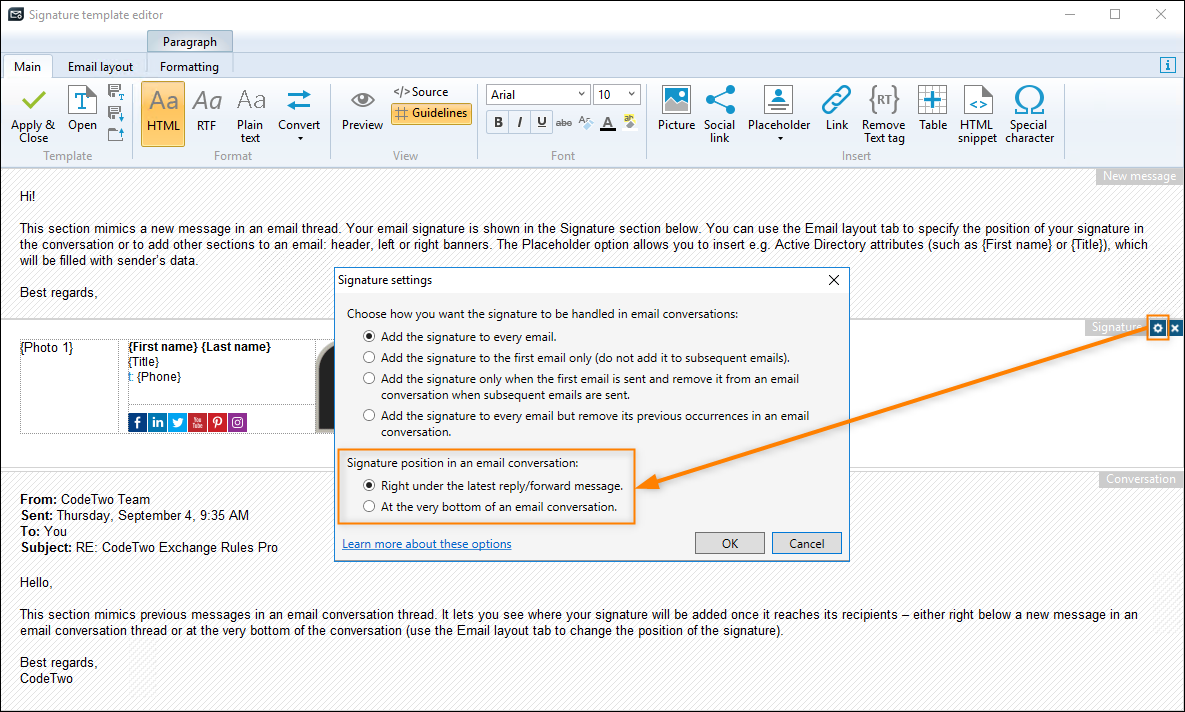Image resolution: width=1185 pixels, height=712 pixels.
Task: Remove the Signature section with the X
Action: pos(1174,327)
